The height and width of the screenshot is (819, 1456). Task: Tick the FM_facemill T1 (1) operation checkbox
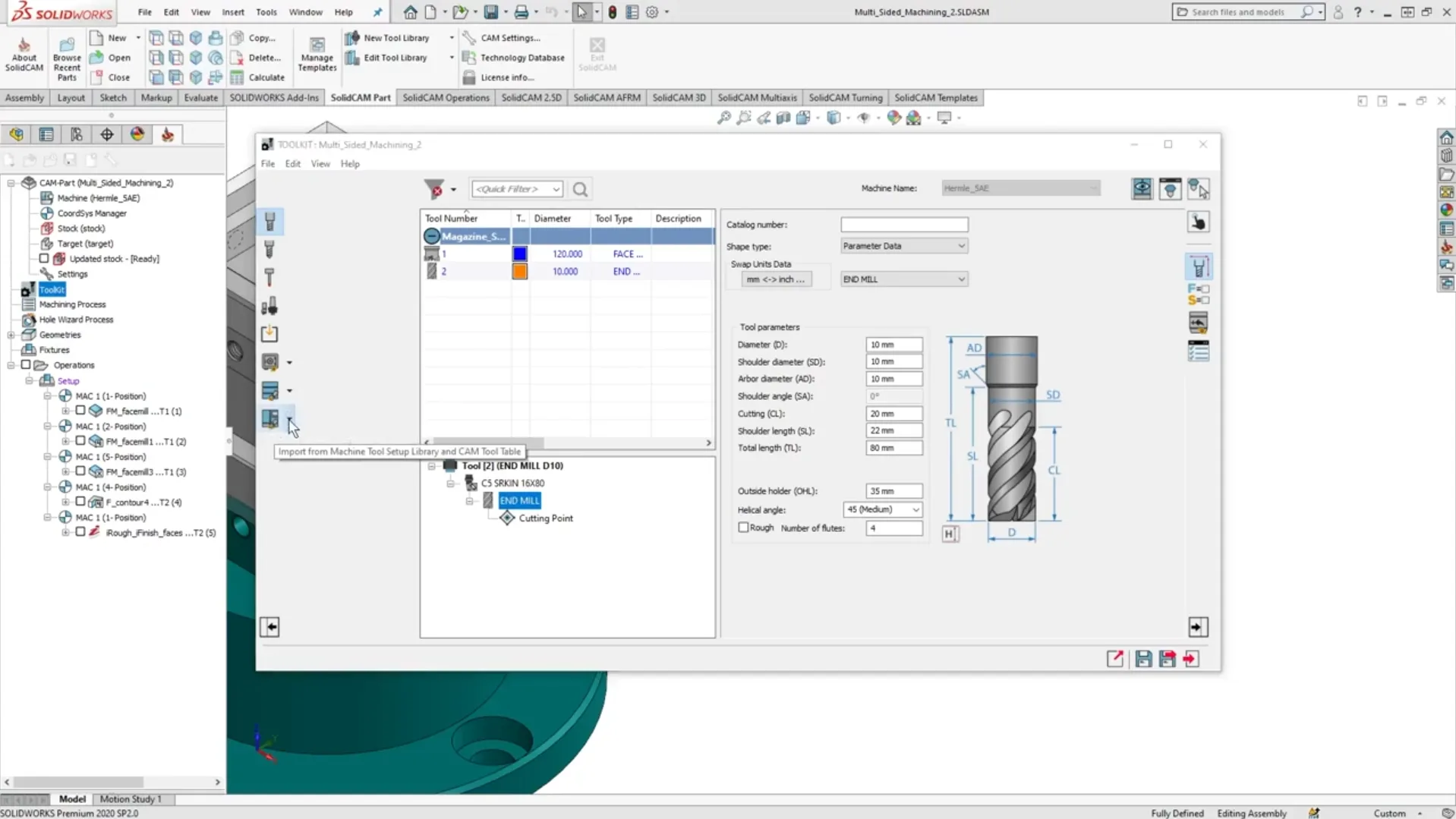coord(80,411)
